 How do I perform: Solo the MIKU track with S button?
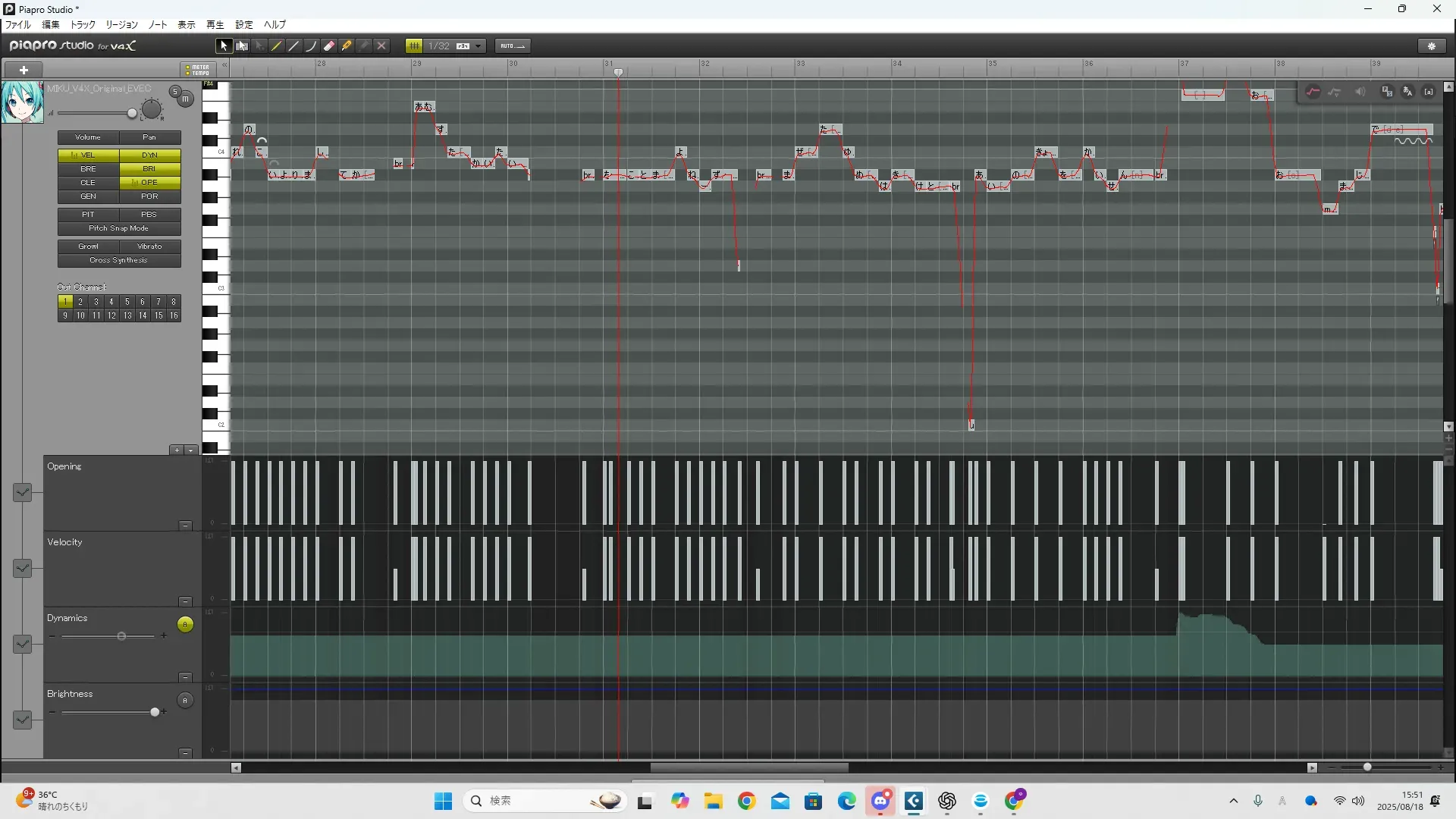coord(175,92)
